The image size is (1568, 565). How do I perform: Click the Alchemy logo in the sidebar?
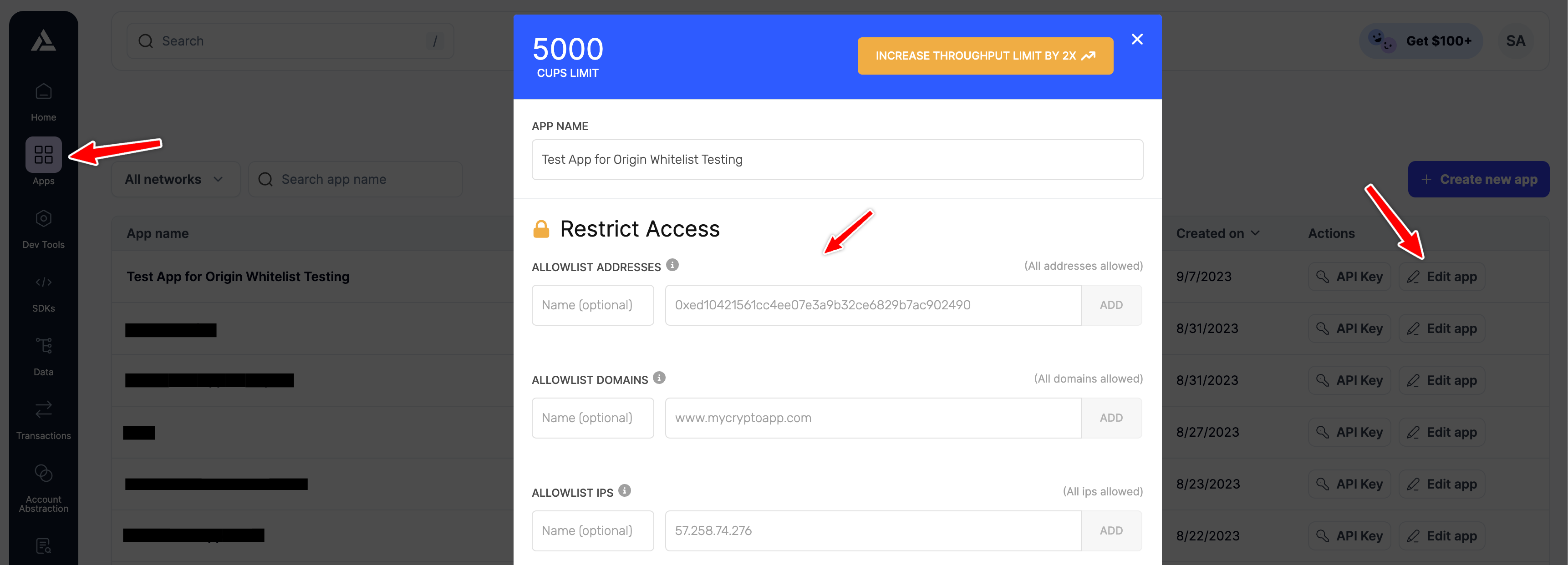pyautogui.click(x=43, y=40)
